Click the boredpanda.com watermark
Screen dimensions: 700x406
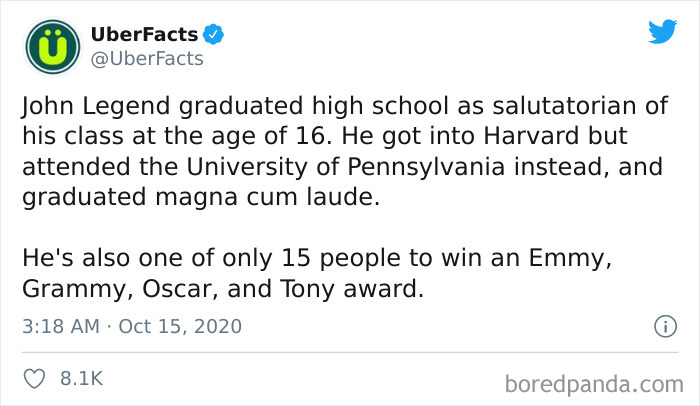pyautogui.click(x=596, y=383)
